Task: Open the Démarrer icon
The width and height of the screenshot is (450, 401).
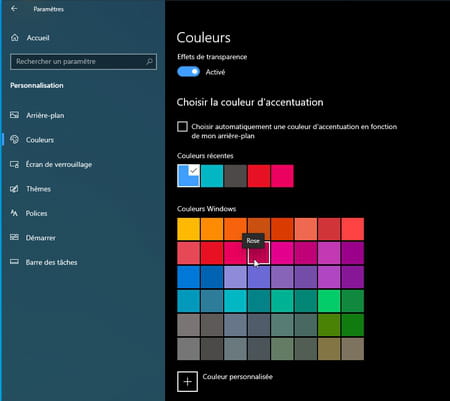Action: point(14,237)
